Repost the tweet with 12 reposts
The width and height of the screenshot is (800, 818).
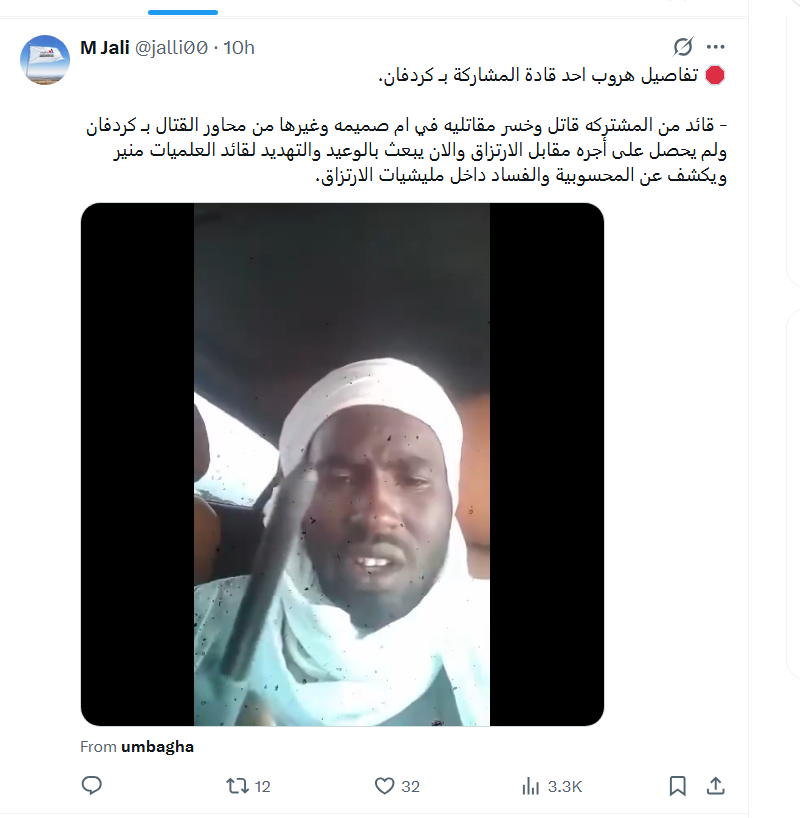(237, 786)
